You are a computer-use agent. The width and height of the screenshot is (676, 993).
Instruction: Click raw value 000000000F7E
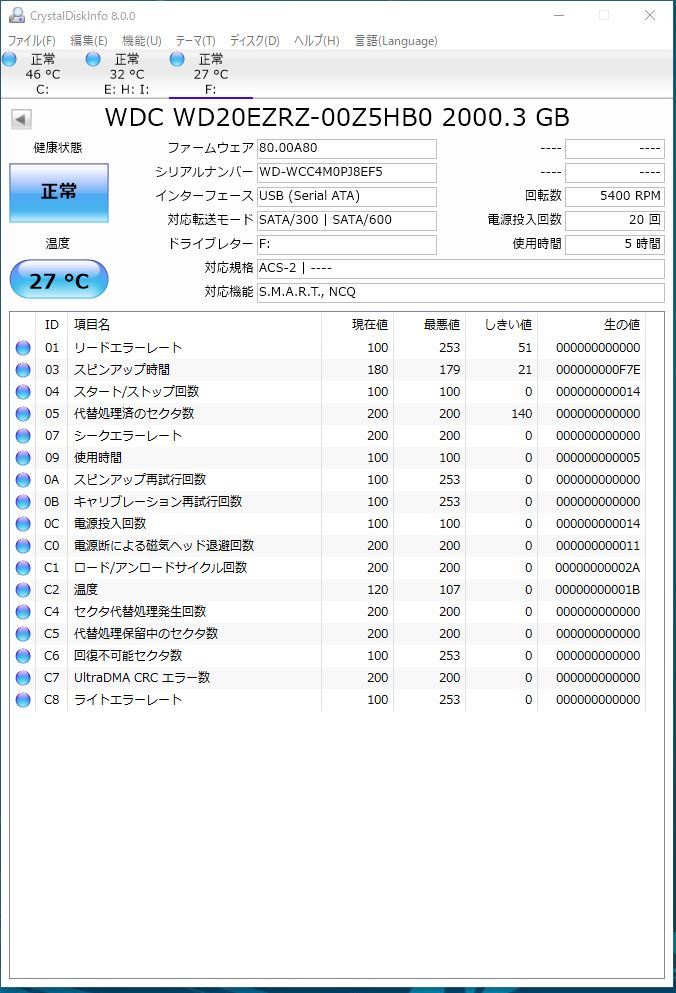pyautogui.click(x=598, y=370)
